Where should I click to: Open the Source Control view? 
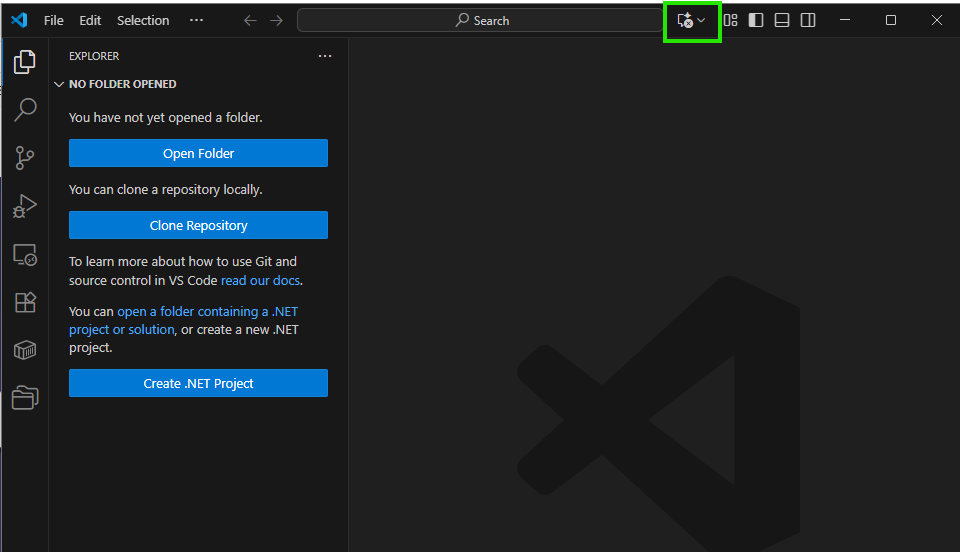click(24, 158)
